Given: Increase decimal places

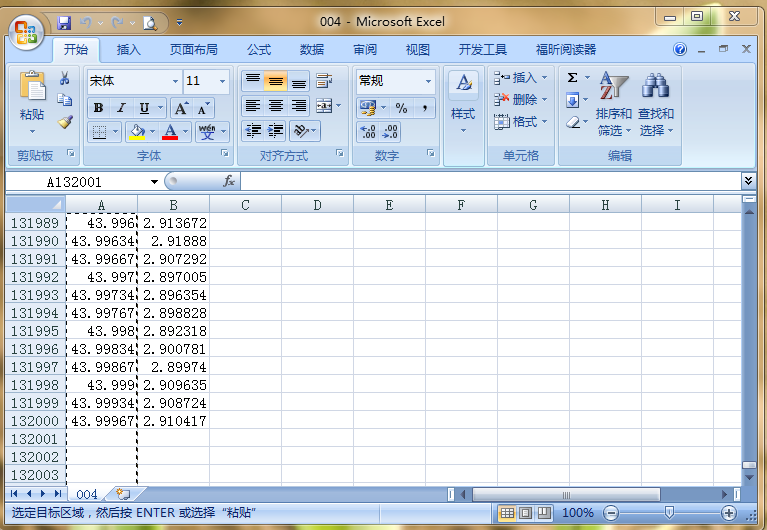Looking at the screenshot, I should (x=367, y=132).
